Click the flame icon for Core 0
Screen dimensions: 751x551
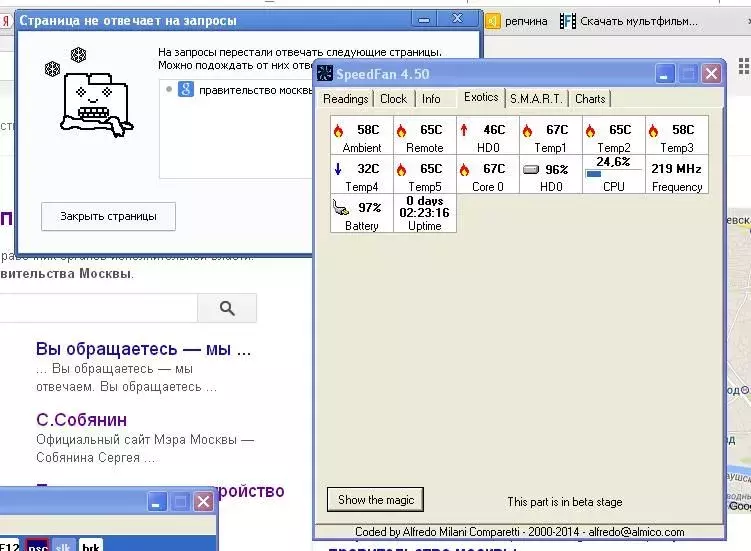tap(464, 169)
